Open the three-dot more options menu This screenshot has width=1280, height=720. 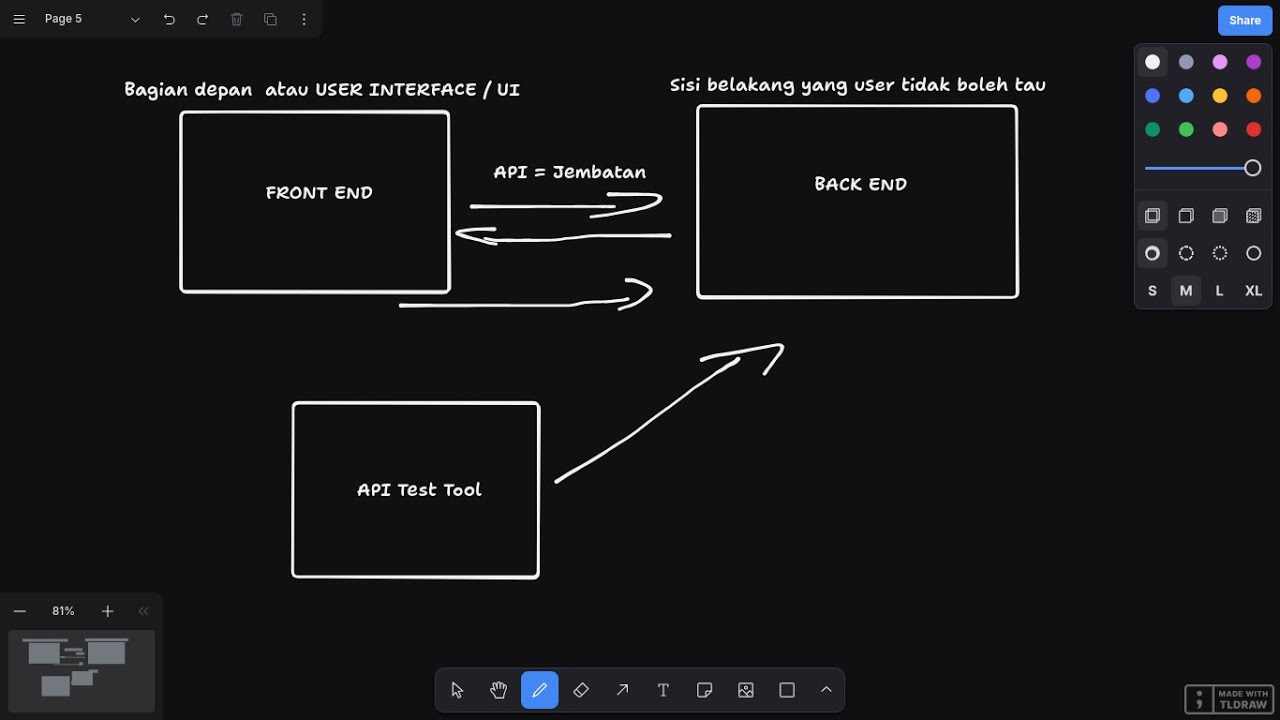(x=304, y=19)
